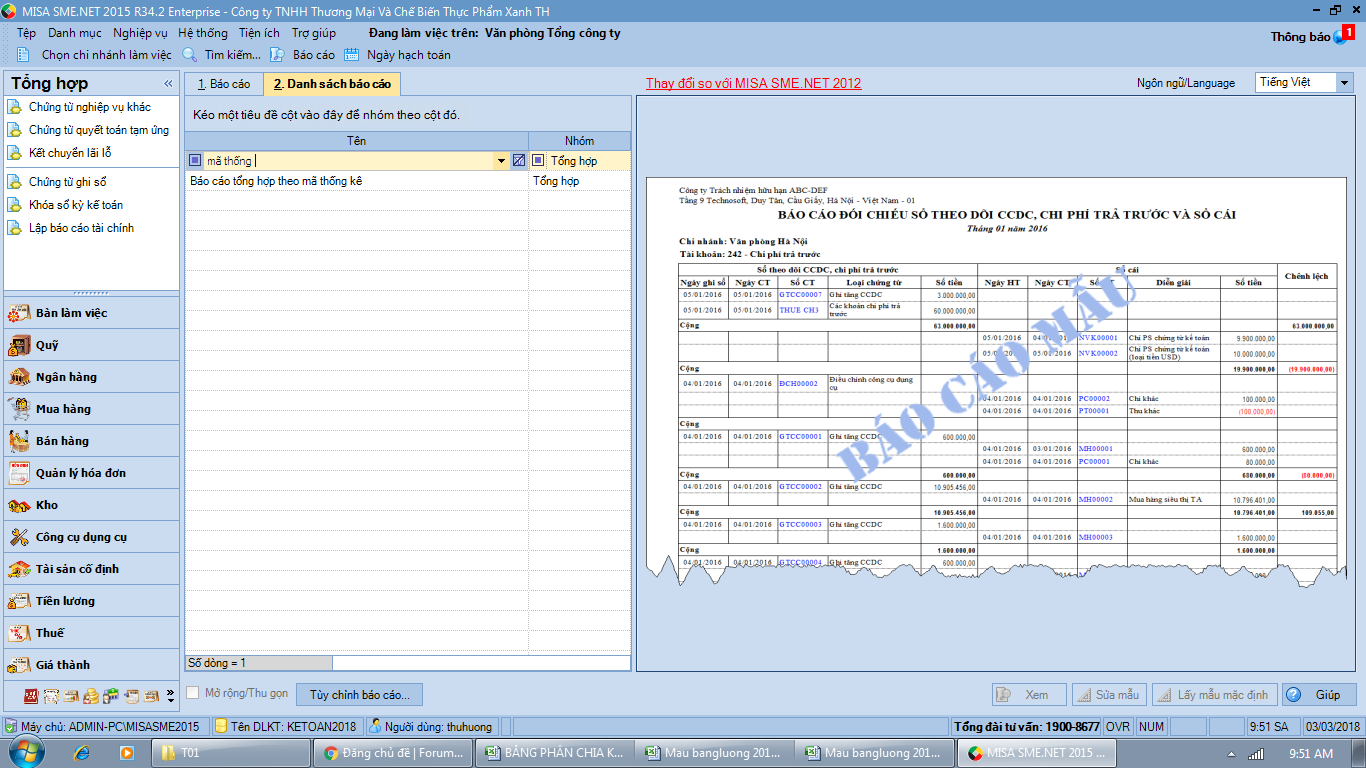Switch to BẢNG PHÂN CHIA Excel taskbar window
1366x768 pixels.
(555, 753)
